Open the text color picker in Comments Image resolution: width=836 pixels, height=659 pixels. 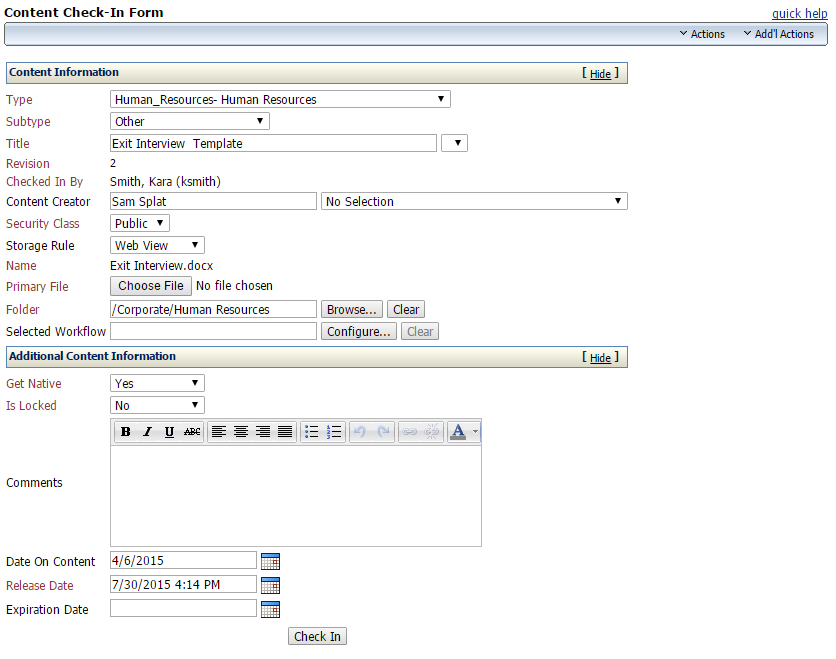click(459, 431)
